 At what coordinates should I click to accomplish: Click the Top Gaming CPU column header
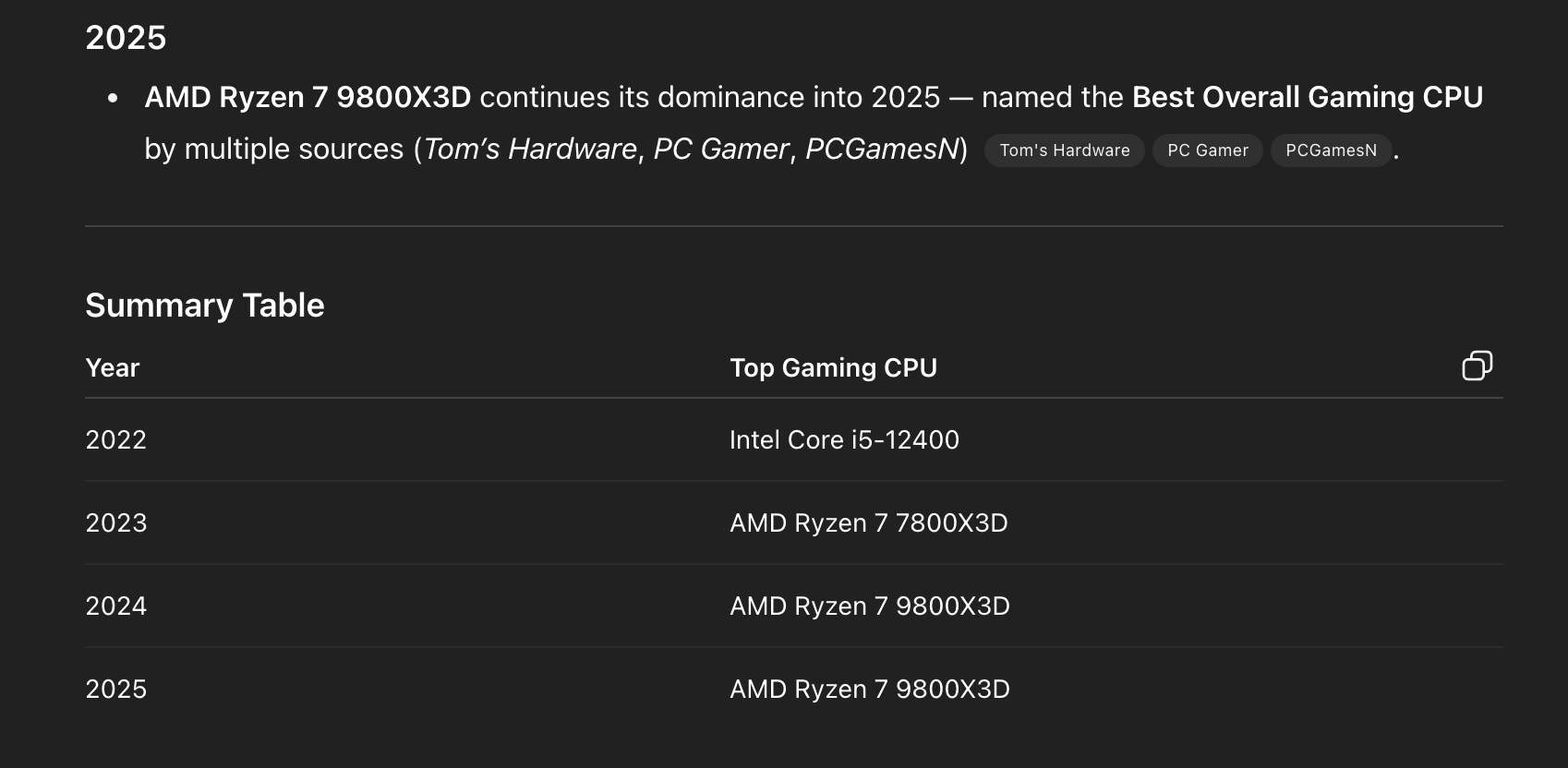click(833, 367)
